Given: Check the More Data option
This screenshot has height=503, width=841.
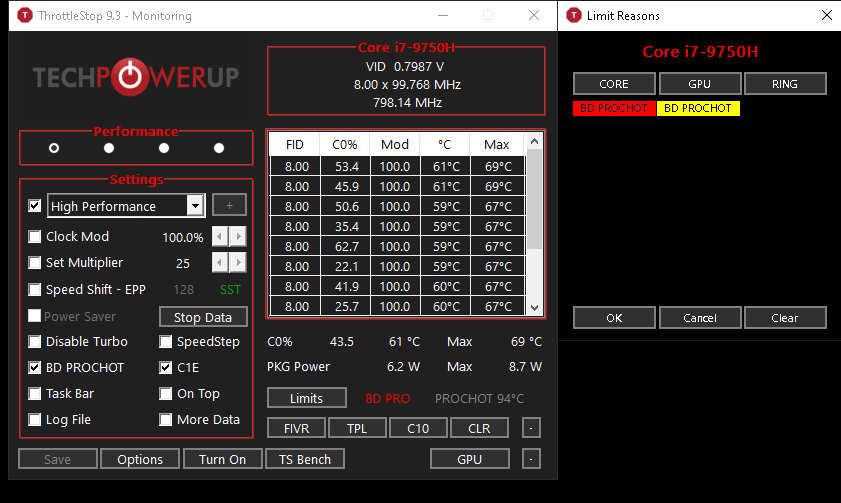Looking at the screenshot, I should 165,419.
